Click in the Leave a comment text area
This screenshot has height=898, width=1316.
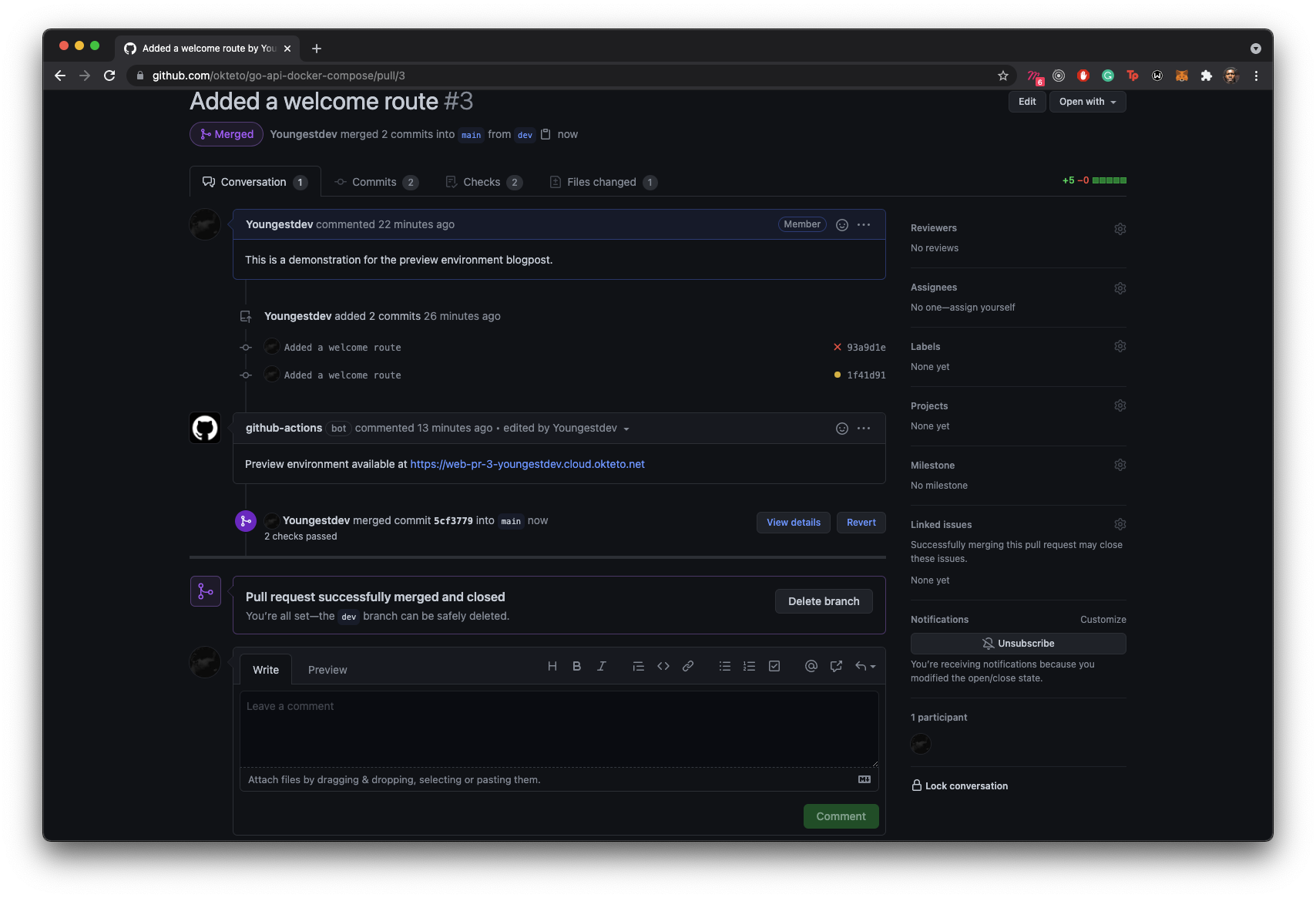pos(559,728)
